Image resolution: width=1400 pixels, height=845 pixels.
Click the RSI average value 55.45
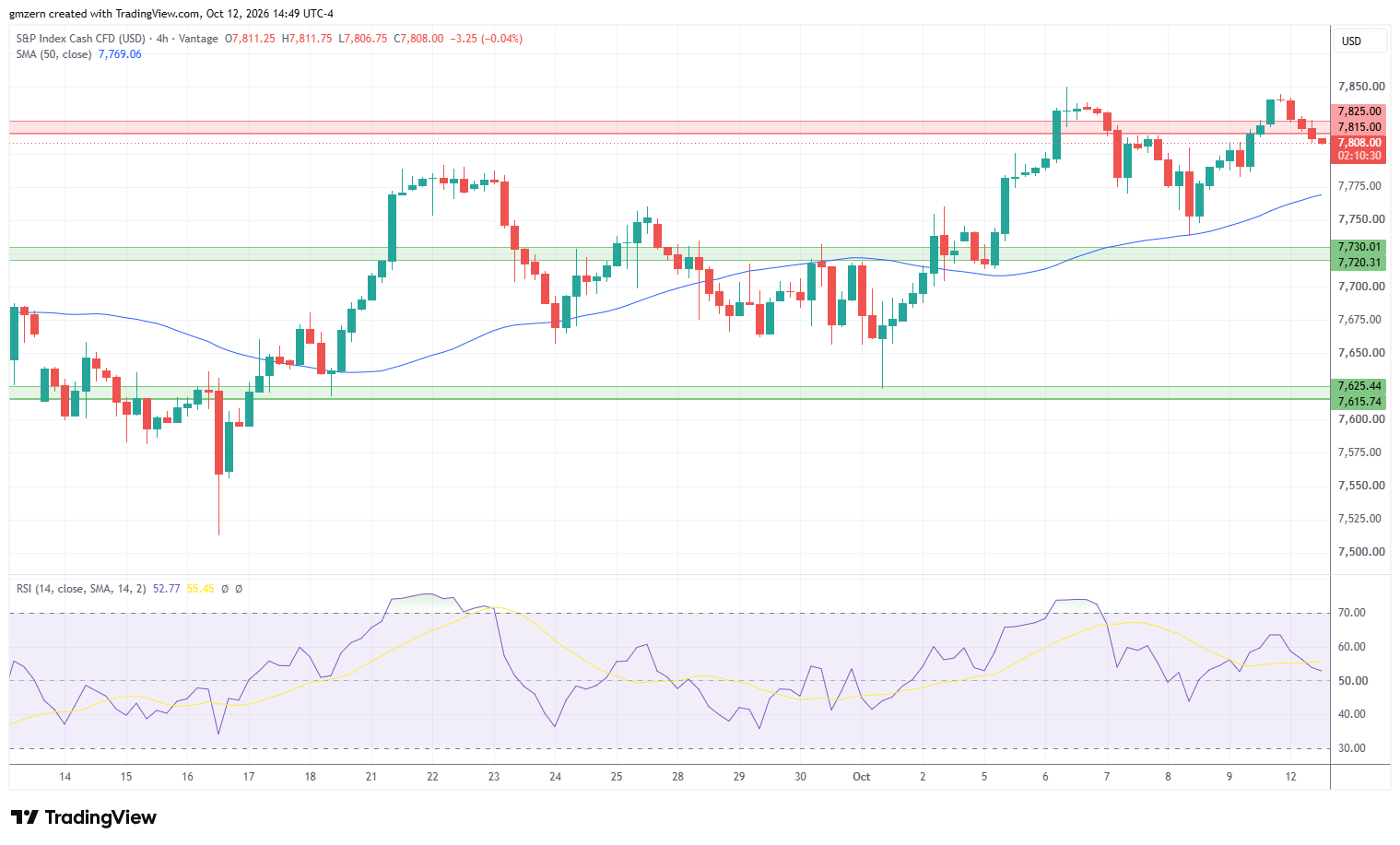pos(200,589)
